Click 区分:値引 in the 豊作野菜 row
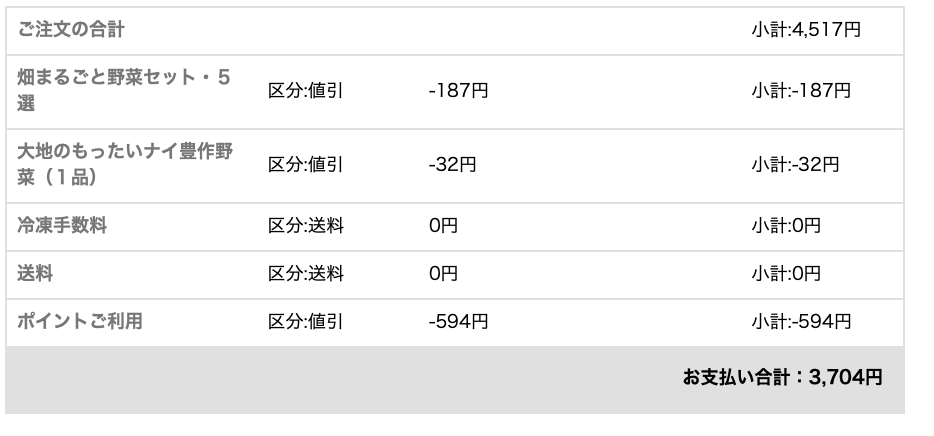 tap(305, 164)
